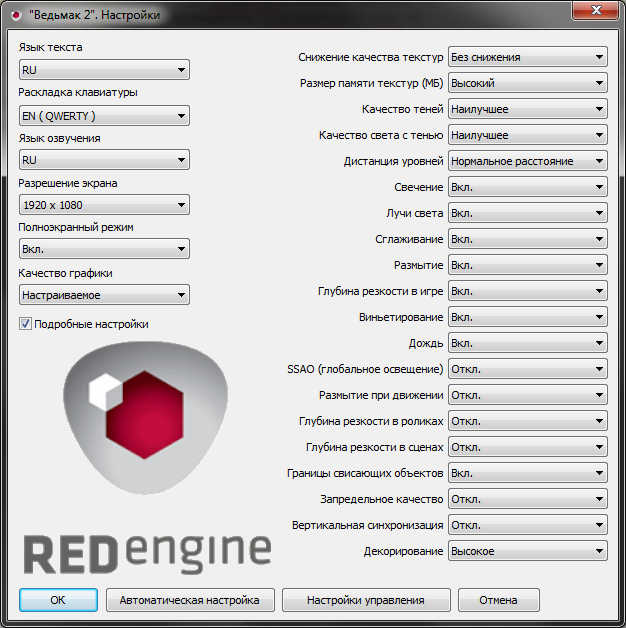Image resolution: width=626 pixels, height=628 pixels.
Task: Close the Ведьмак 2 settings window
Action: click(596, 10)
